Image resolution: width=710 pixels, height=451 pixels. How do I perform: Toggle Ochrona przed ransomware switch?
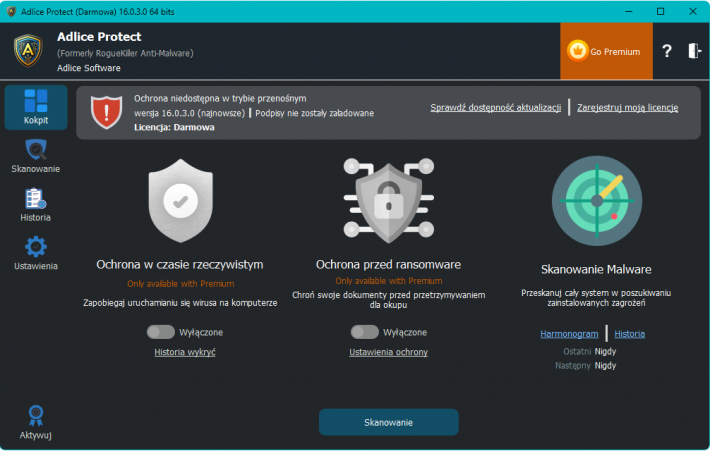tap(365, 332)
